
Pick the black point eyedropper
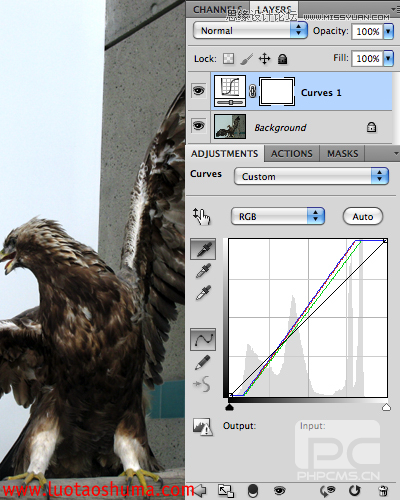203,249
